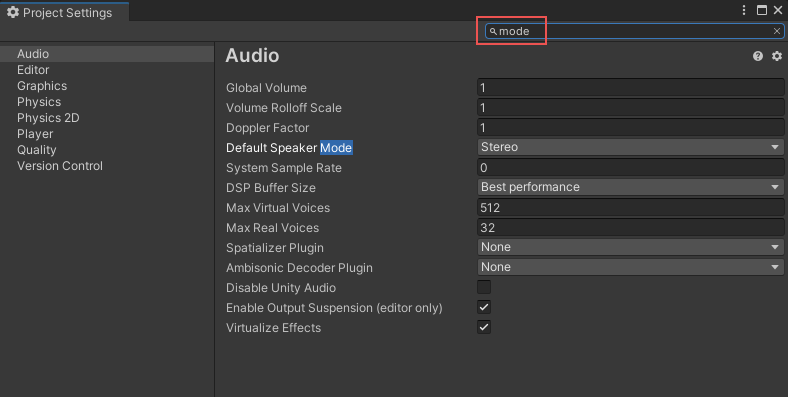The image size is (788, 397).
Task: Open the Default Speaker Mode dropdown
Action: [630, 147]
